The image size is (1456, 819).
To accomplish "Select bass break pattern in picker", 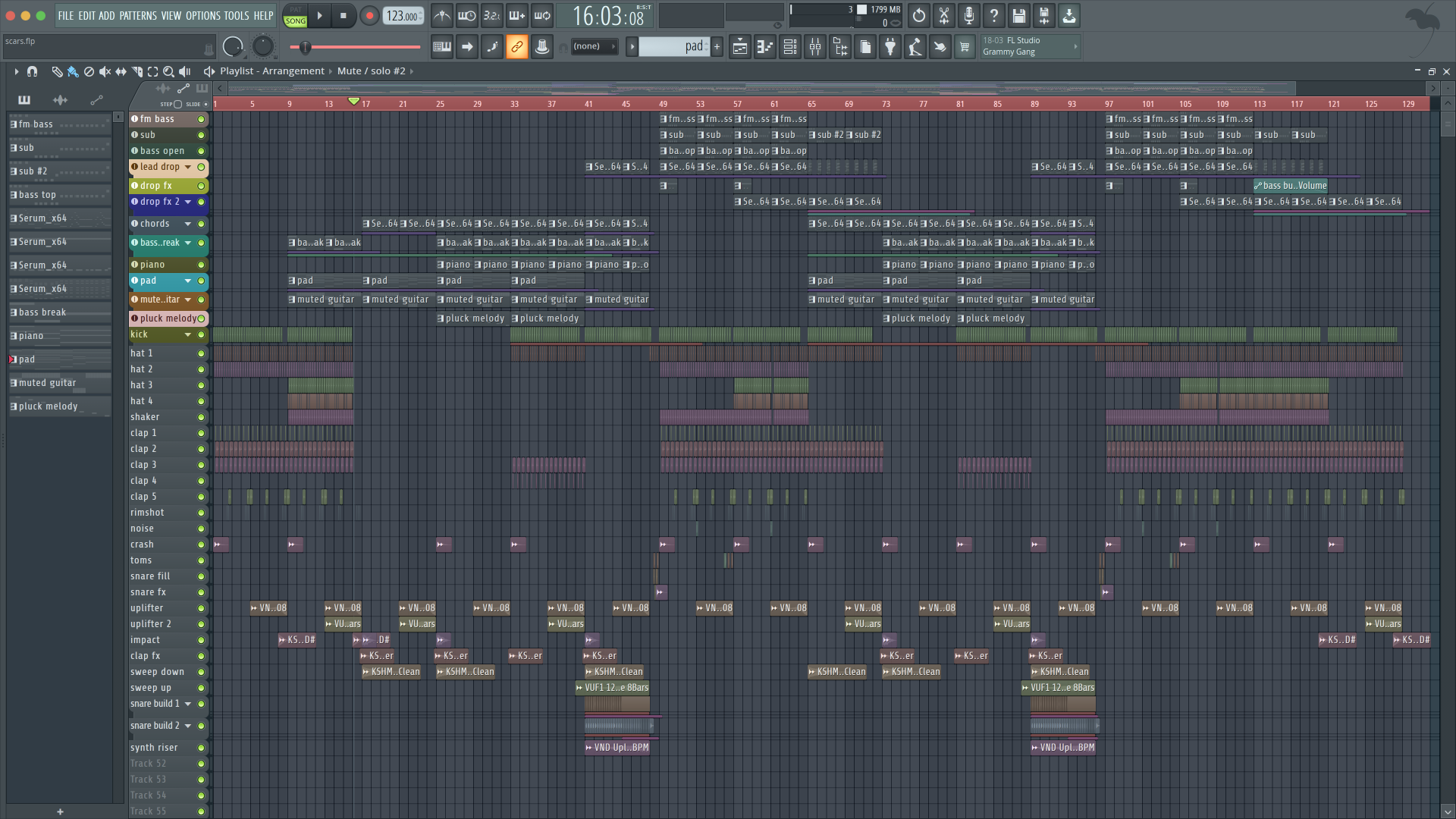I will pyautogui.click(x=59, y=312).
